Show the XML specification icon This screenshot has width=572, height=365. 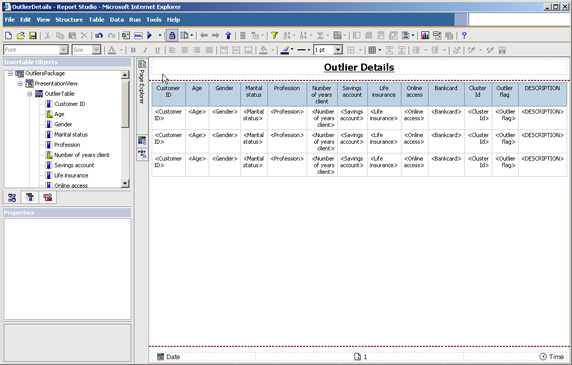[x=138, y=35]
